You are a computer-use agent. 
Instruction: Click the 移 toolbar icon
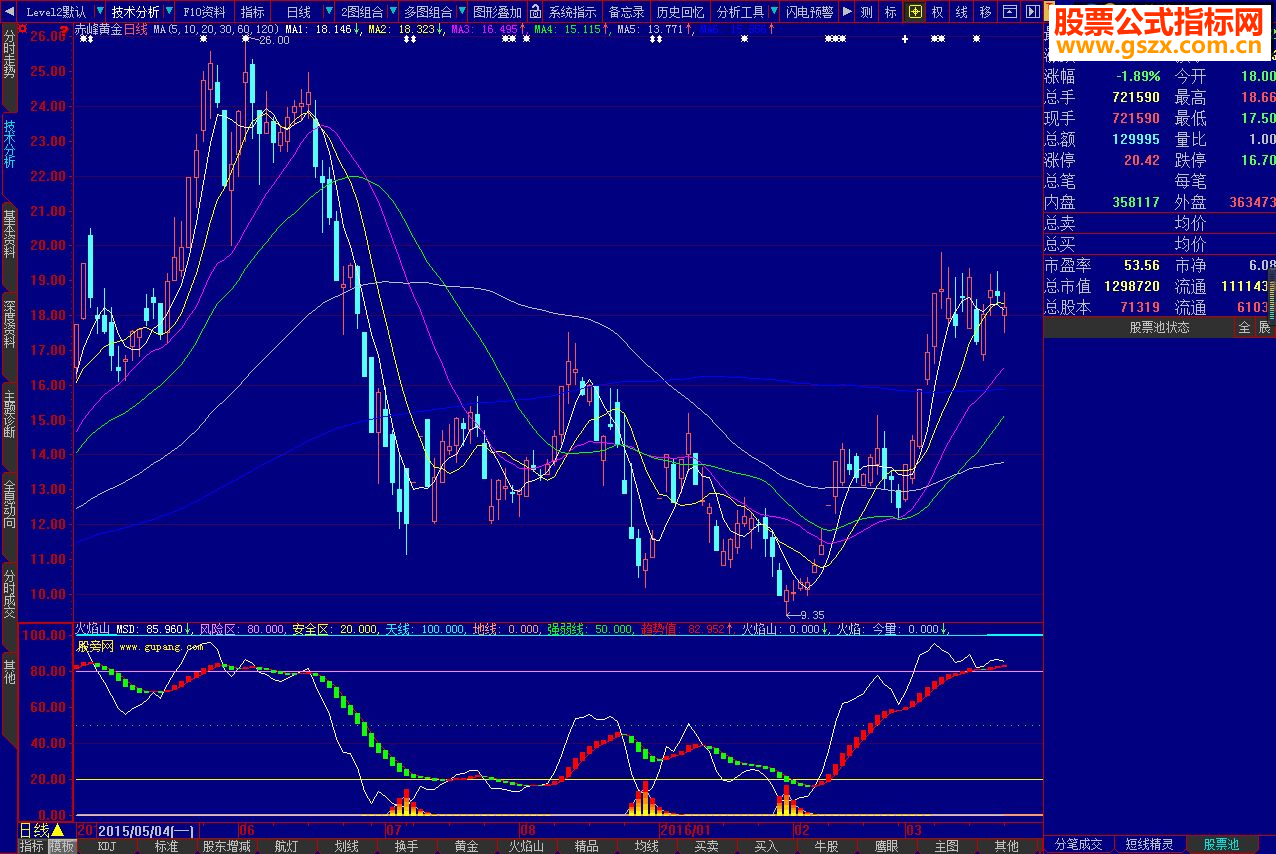986,12
